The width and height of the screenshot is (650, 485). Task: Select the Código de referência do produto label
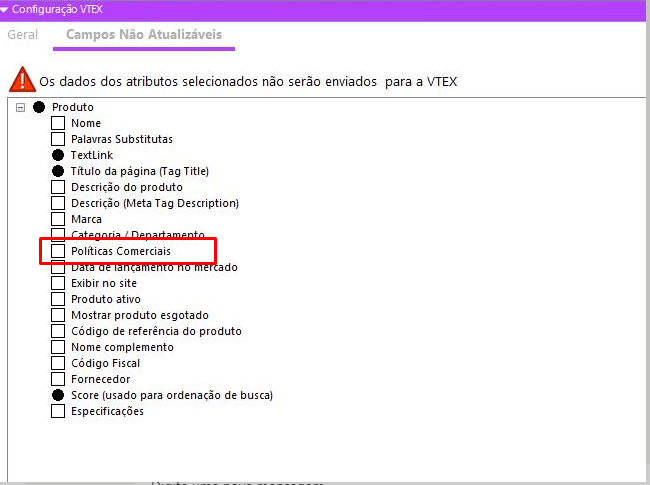[156, 331]
